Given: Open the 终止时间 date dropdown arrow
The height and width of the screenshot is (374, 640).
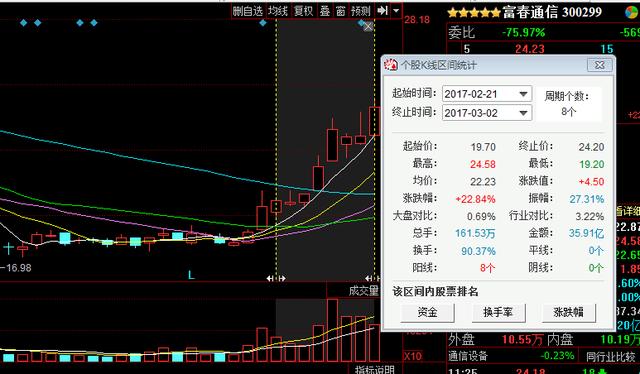Looking at the screenshot, I should (x=523, y=113).
